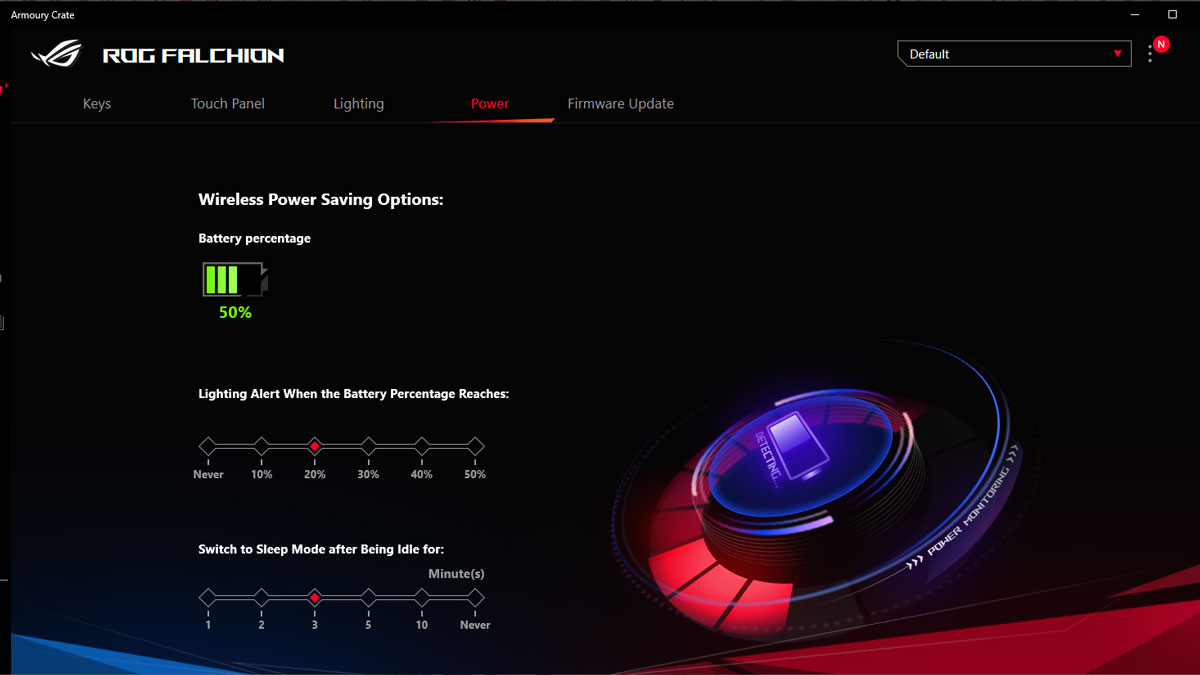
Task: Click the battery level icon
Action: tap(235, 280)
